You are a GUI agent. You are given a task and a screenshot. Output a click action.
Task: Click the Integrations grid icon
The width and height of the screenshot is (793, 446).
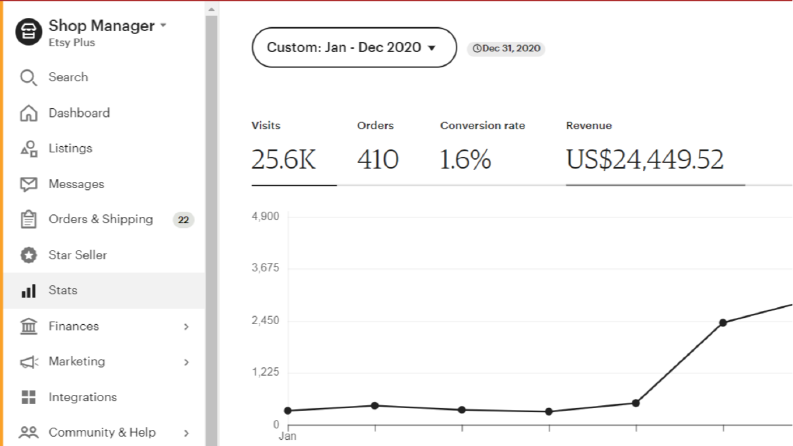[x=28, y=397]
